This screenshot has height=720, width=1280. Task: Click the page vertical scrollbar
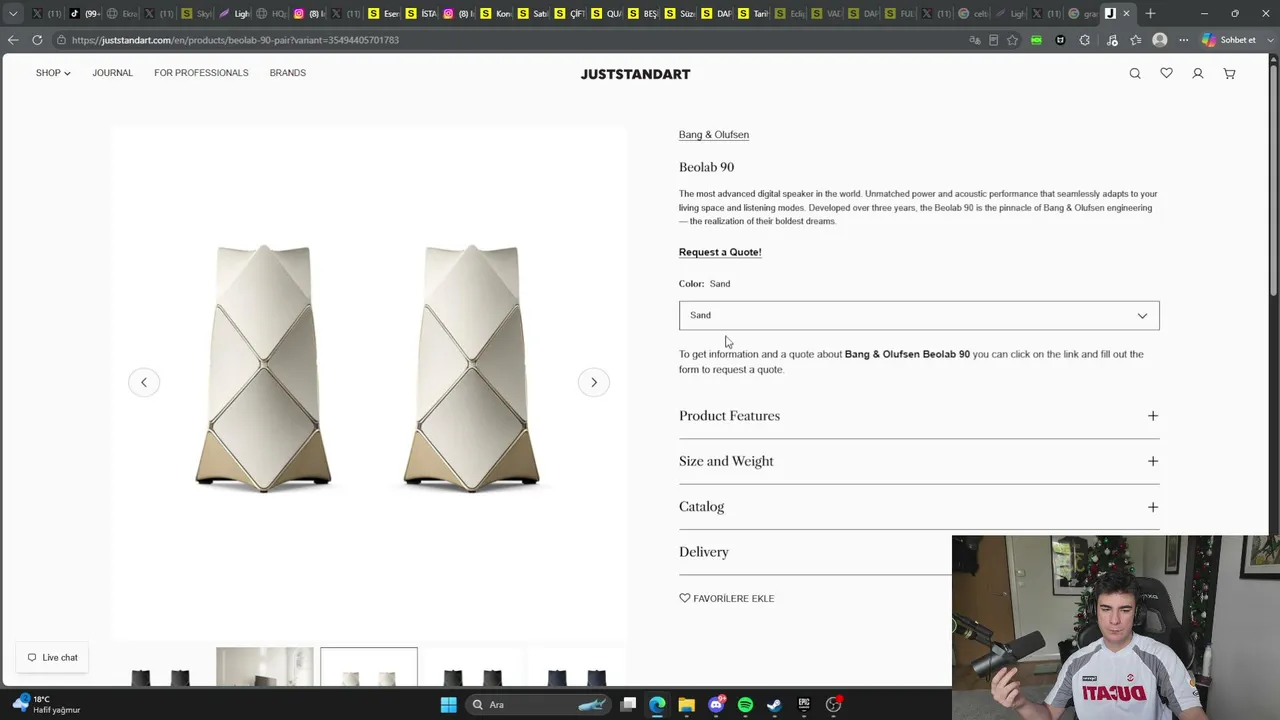(x=1274, y=180)
